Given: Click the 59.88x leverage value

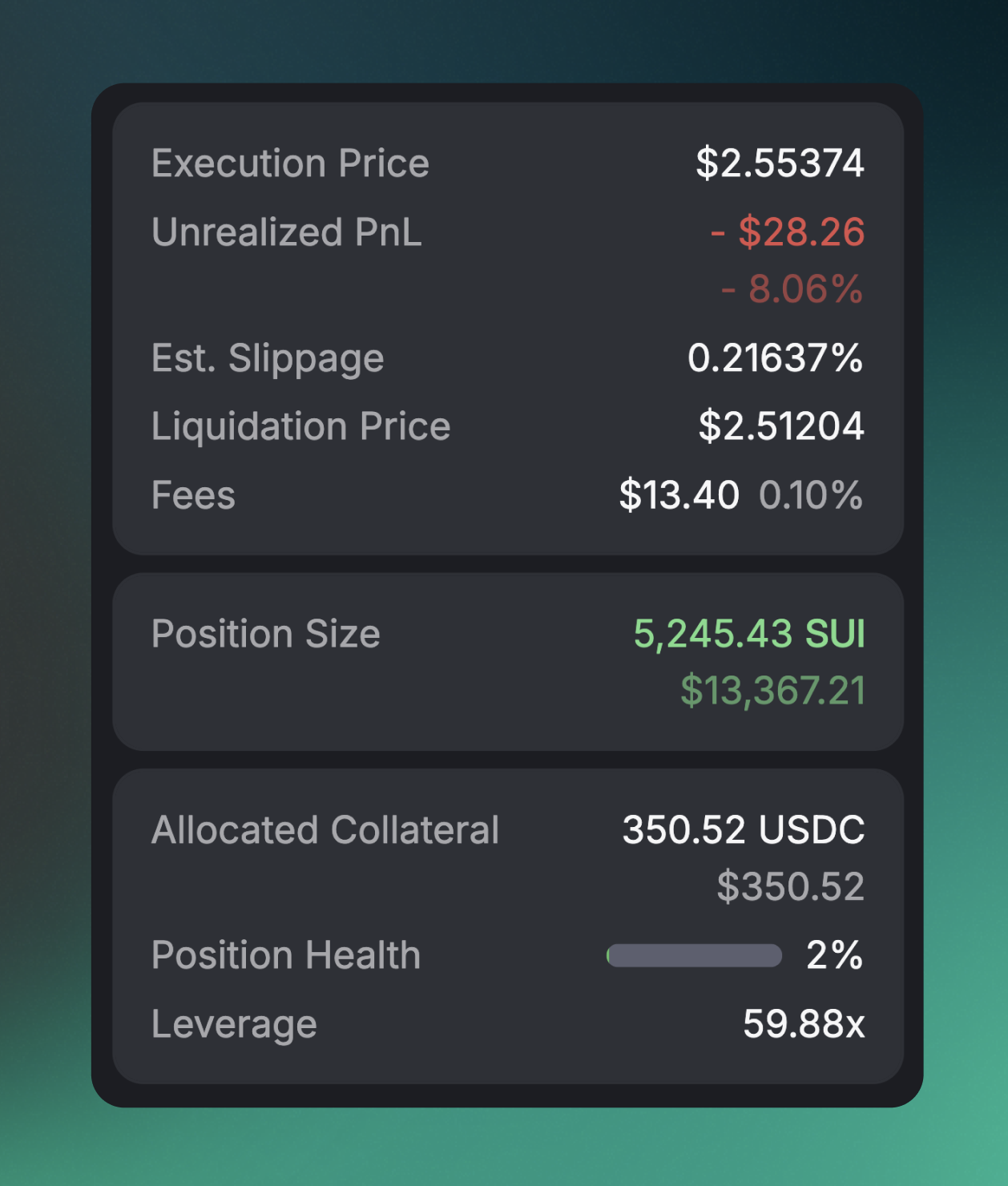Looking at the screenshot, I should click(804, 1024).
